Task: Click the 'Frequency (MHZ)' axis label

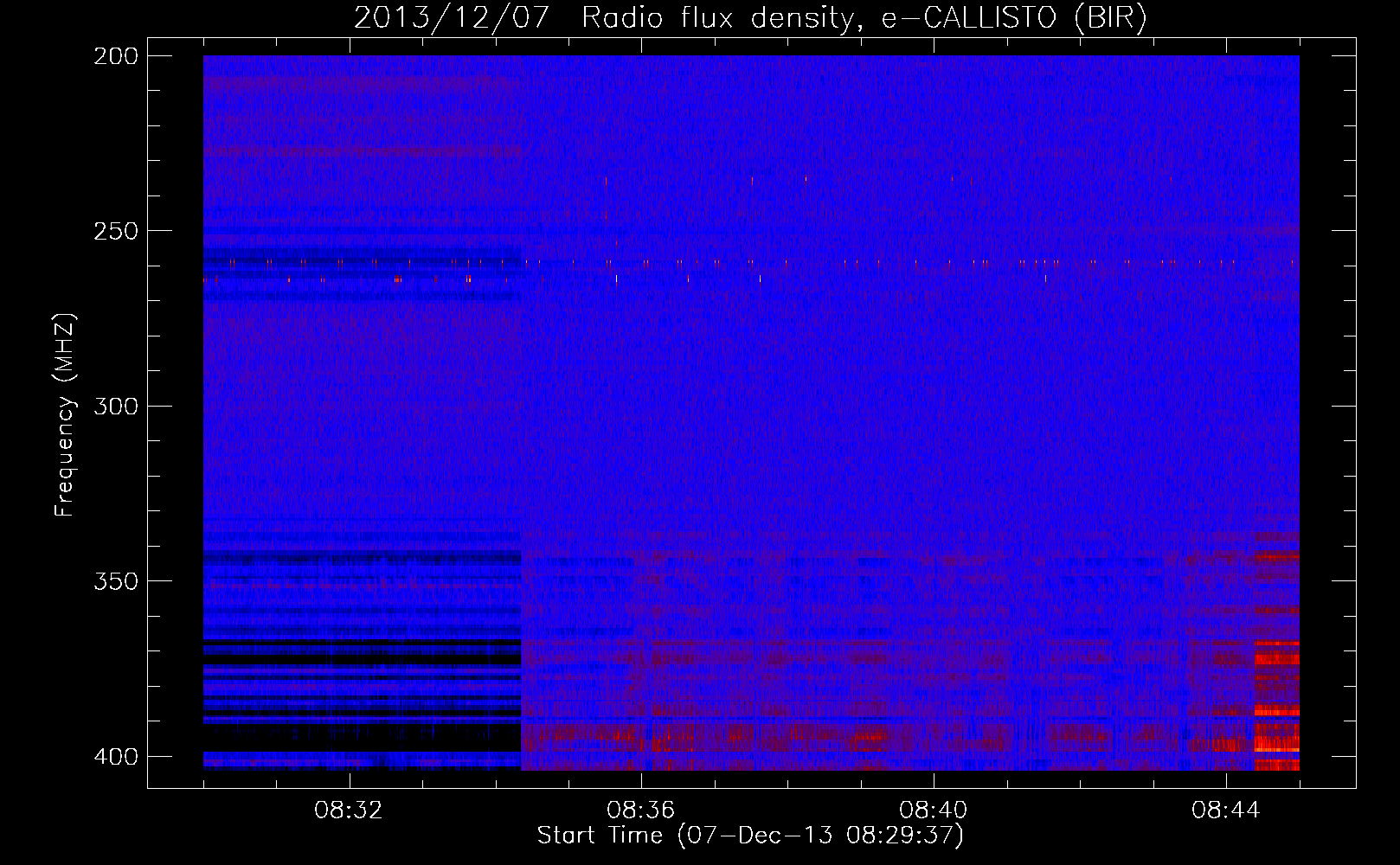Action: (65, 414)
